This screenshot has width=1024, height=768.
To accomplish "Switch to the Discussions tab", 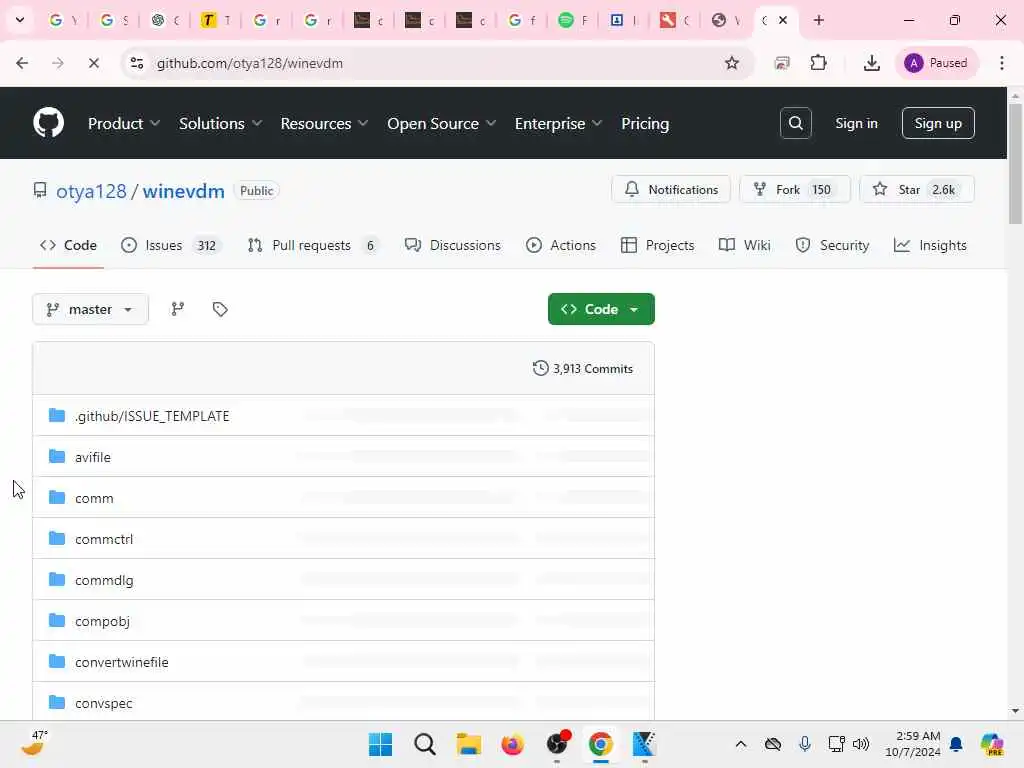I will pyautogui.click(x=453, y=246).
